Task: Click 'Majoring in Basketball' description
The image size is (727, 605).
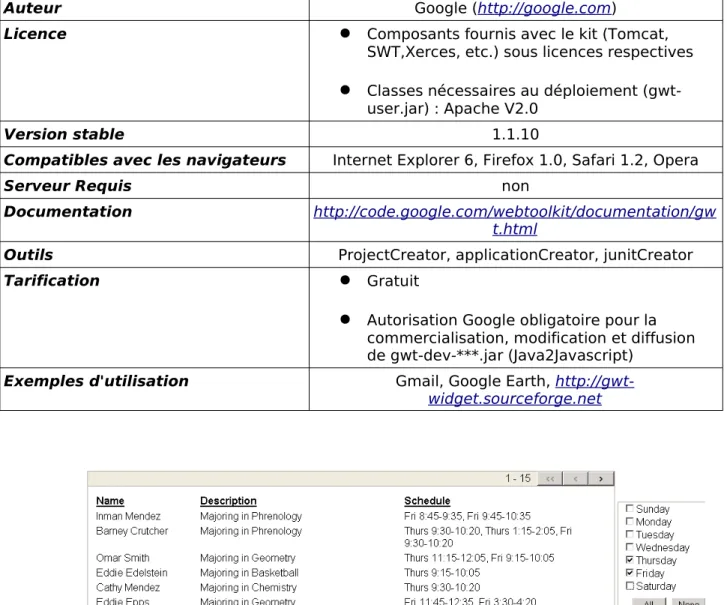Action: [249, 573]
